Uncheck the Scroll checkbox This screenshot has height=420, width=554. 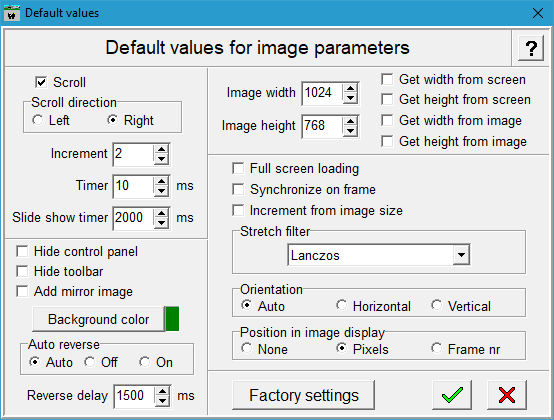pos(41,82)
